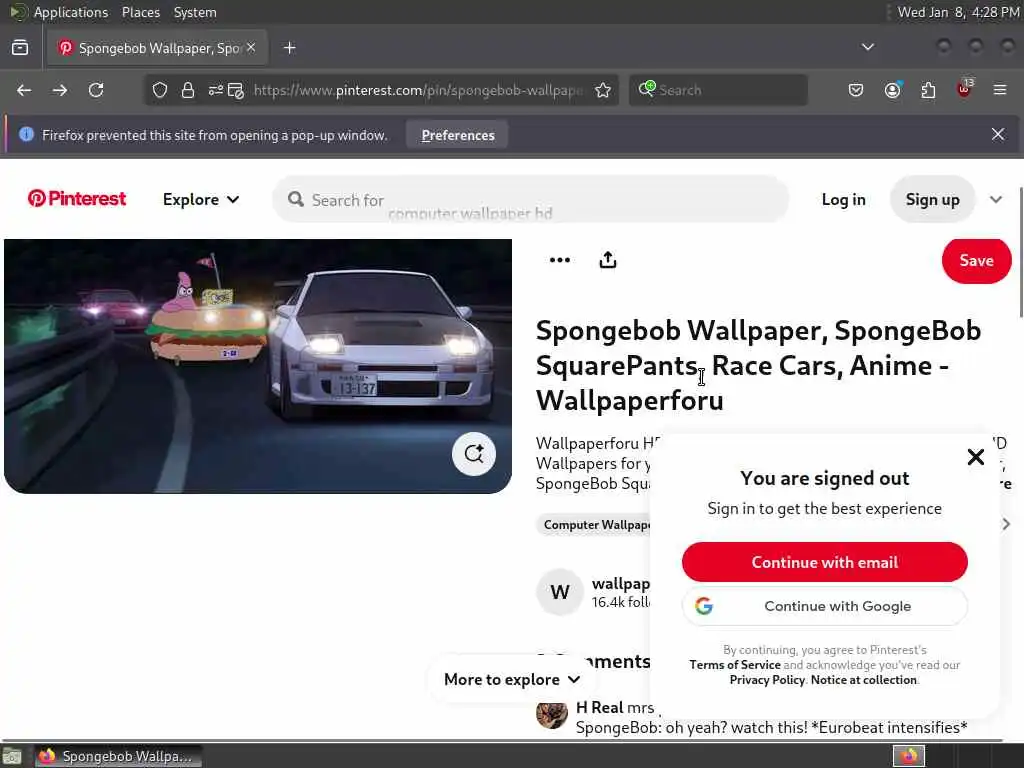Screen dimensions: 1024x768
Task: Open the Notice at collection link
Action: coord(863,680)
